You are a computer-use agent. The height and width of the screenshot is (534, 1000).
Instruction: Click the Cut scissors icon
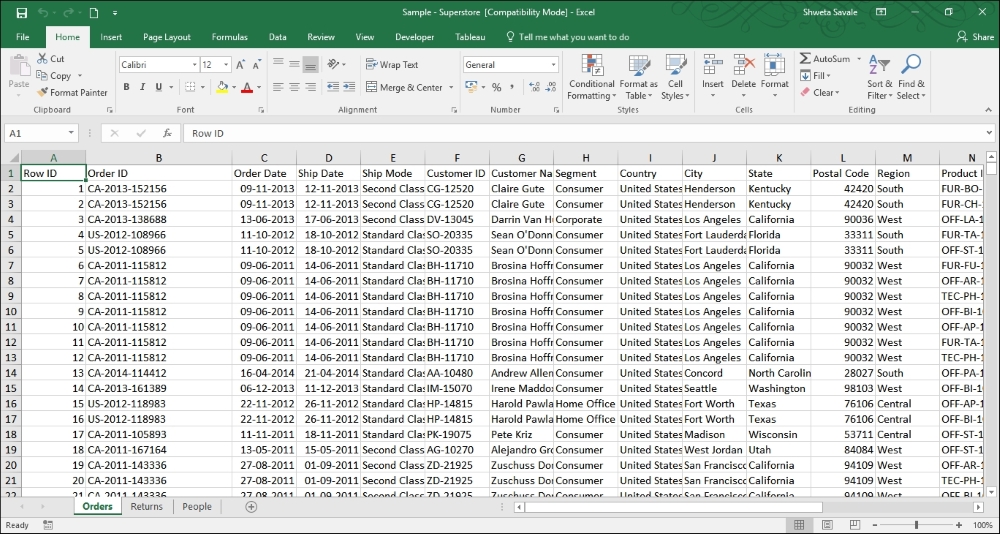click(43, 59)
